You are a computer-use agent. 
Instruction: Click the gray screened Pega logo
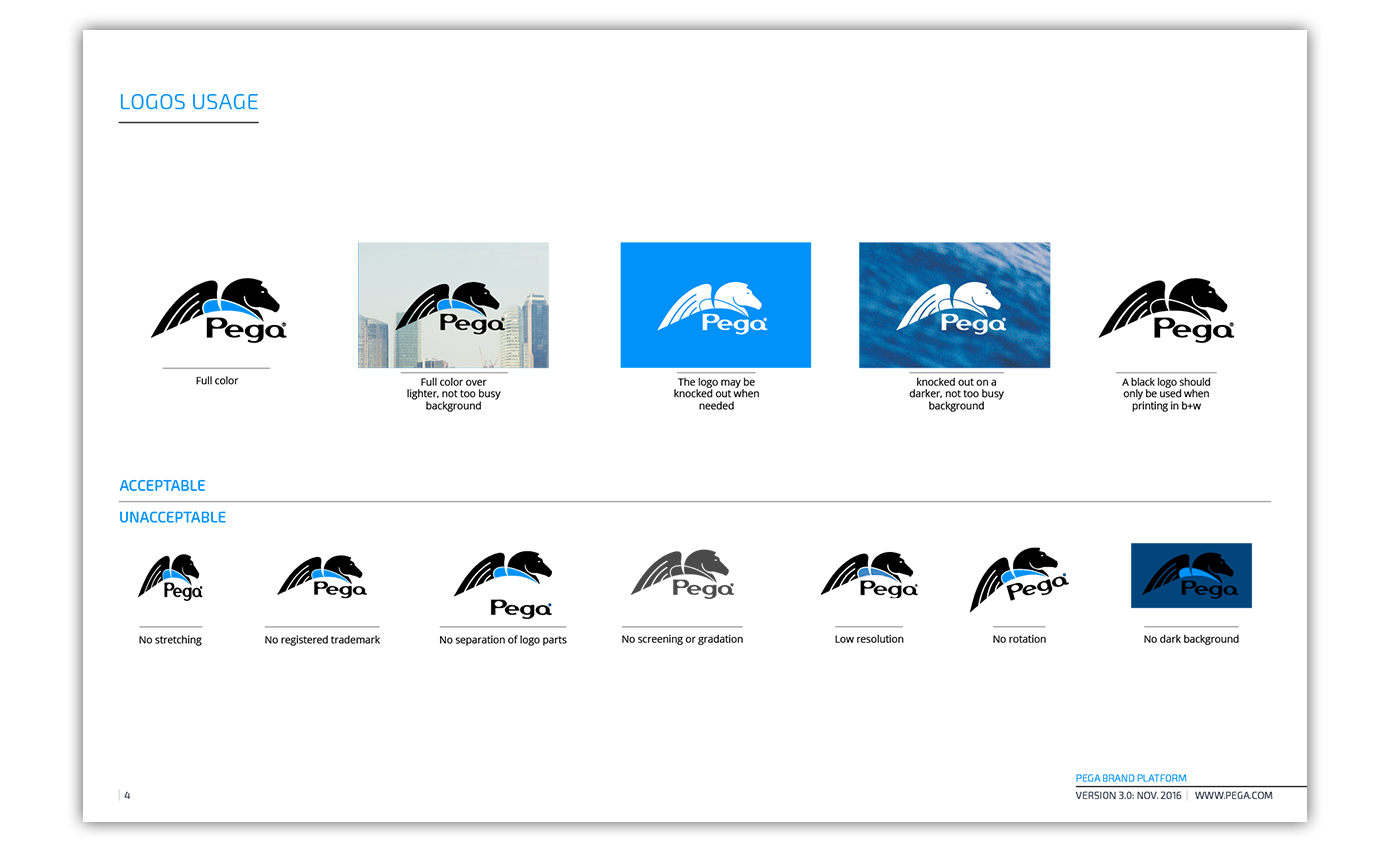(x=682, y=574)
